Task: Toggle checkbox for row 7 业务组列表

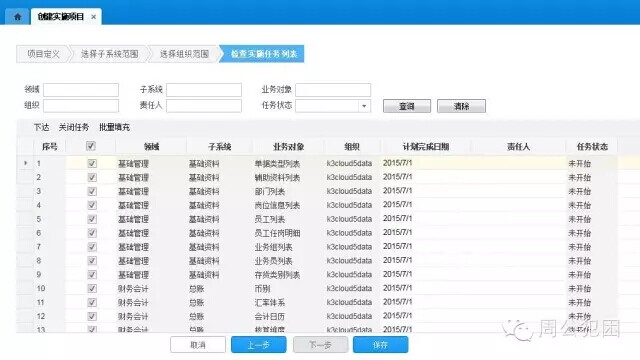Action: pyautogui.click(x=92, y=247)
